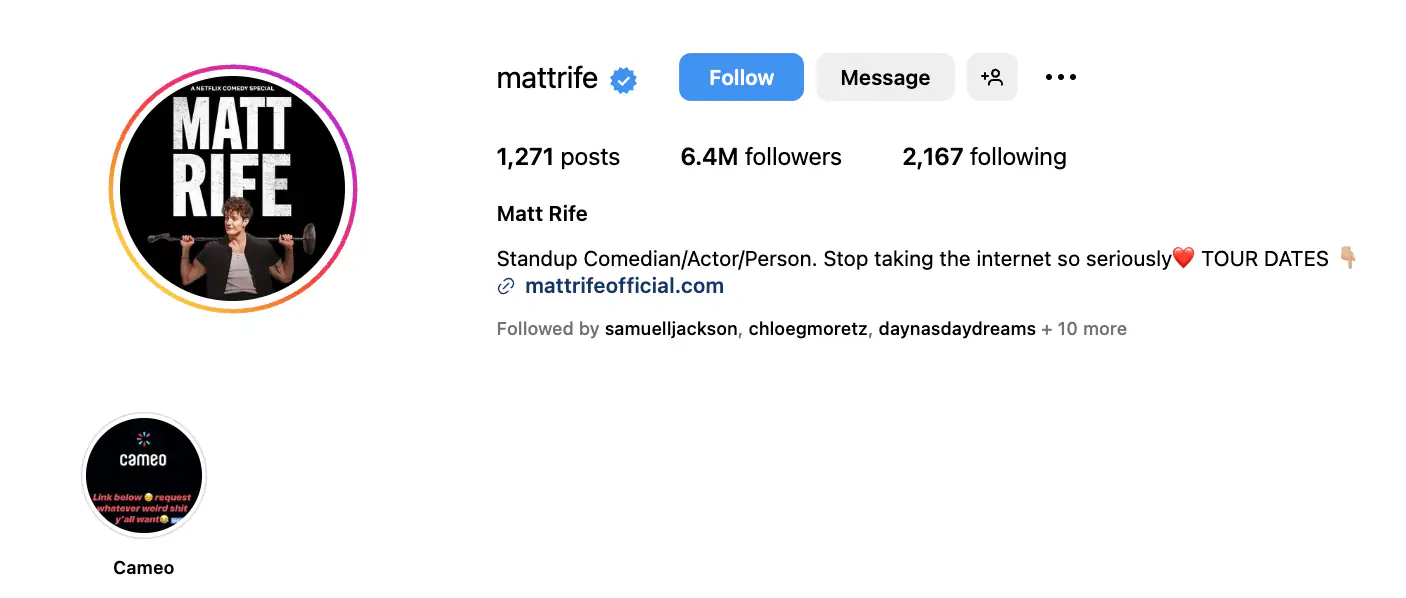Open the three-dot more options menu
The image size is (1406, 598).
[x=1060, y=77]
